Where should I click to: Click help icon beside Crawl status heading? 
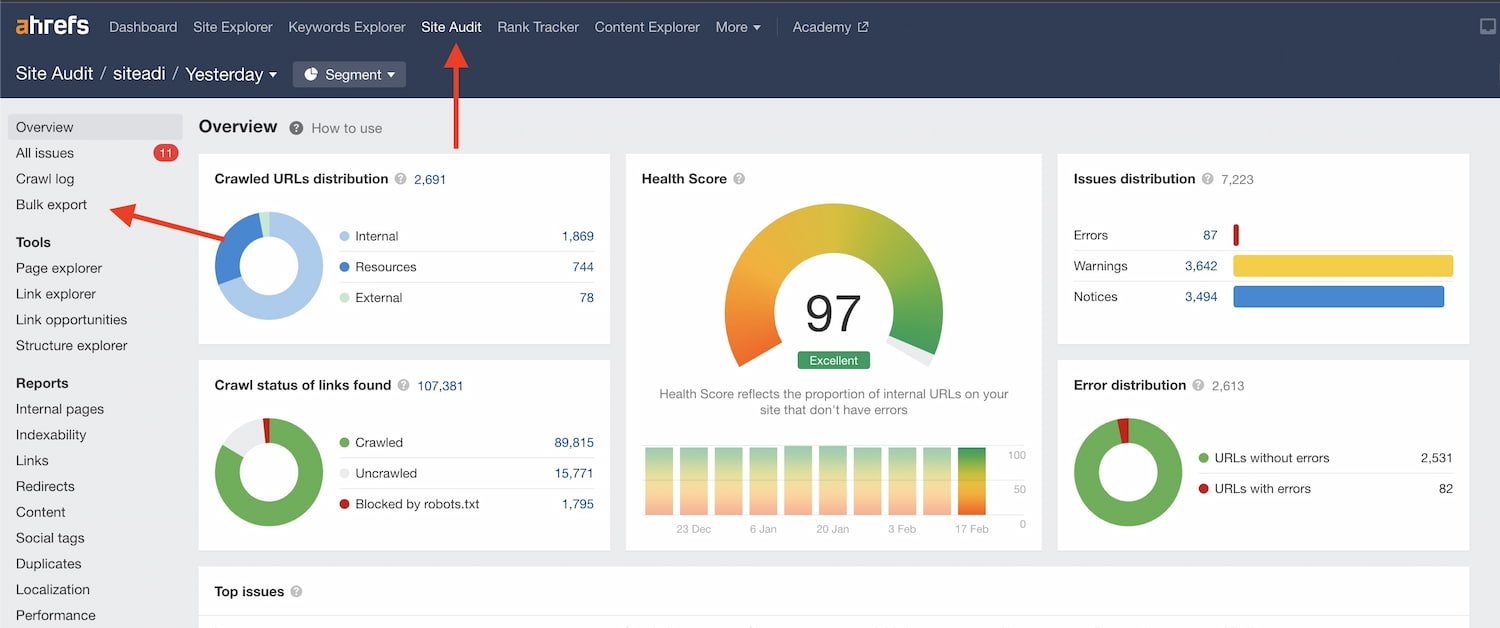(404, 385)
